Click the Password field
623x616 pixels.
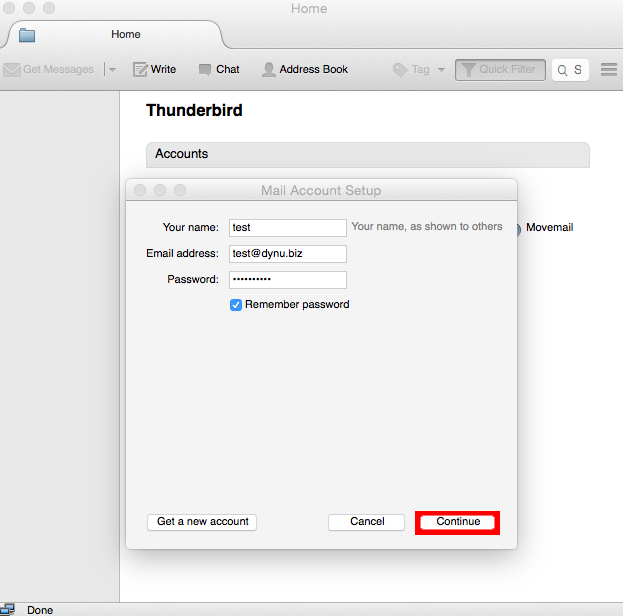tap(288, 280)
